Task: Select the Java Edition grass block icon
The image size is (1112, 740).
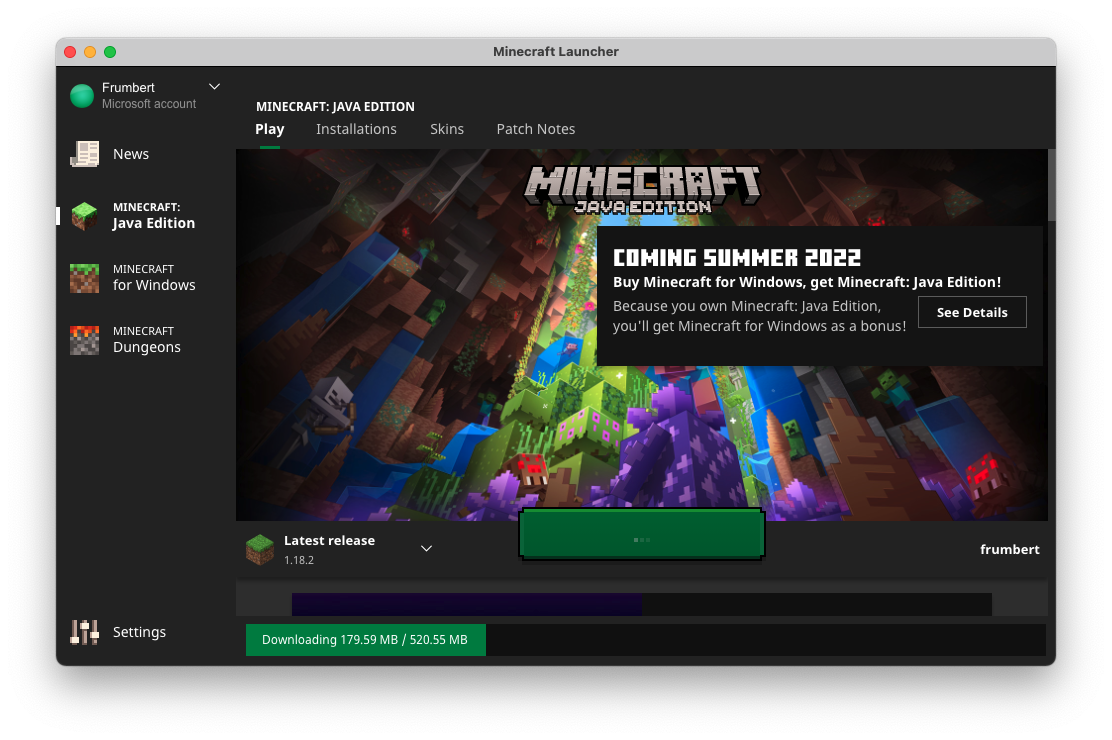Action: coord(84,216)
